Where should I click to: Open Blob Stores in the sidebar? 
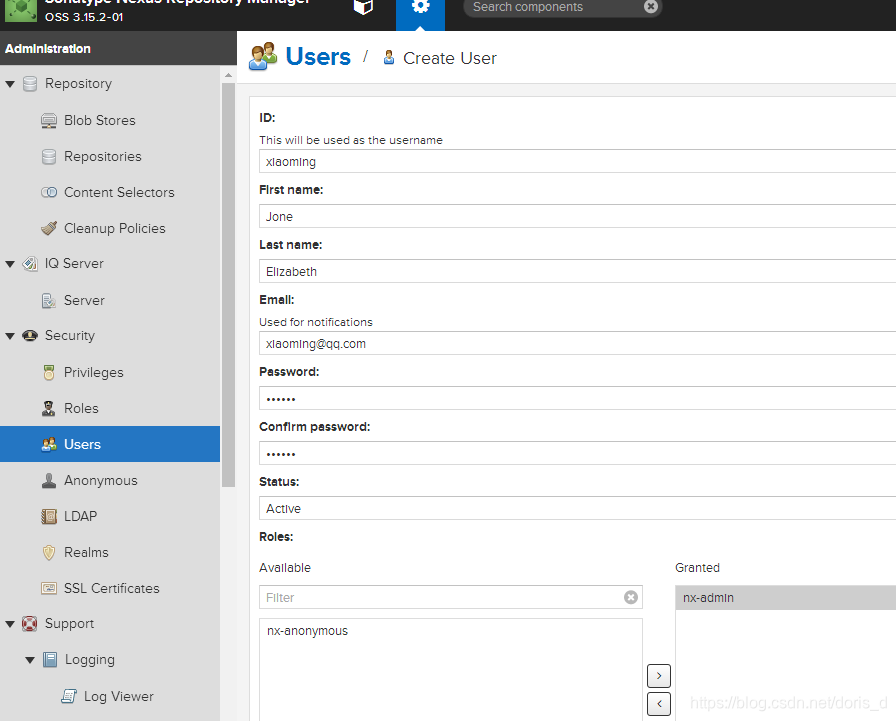click(99, 121)
